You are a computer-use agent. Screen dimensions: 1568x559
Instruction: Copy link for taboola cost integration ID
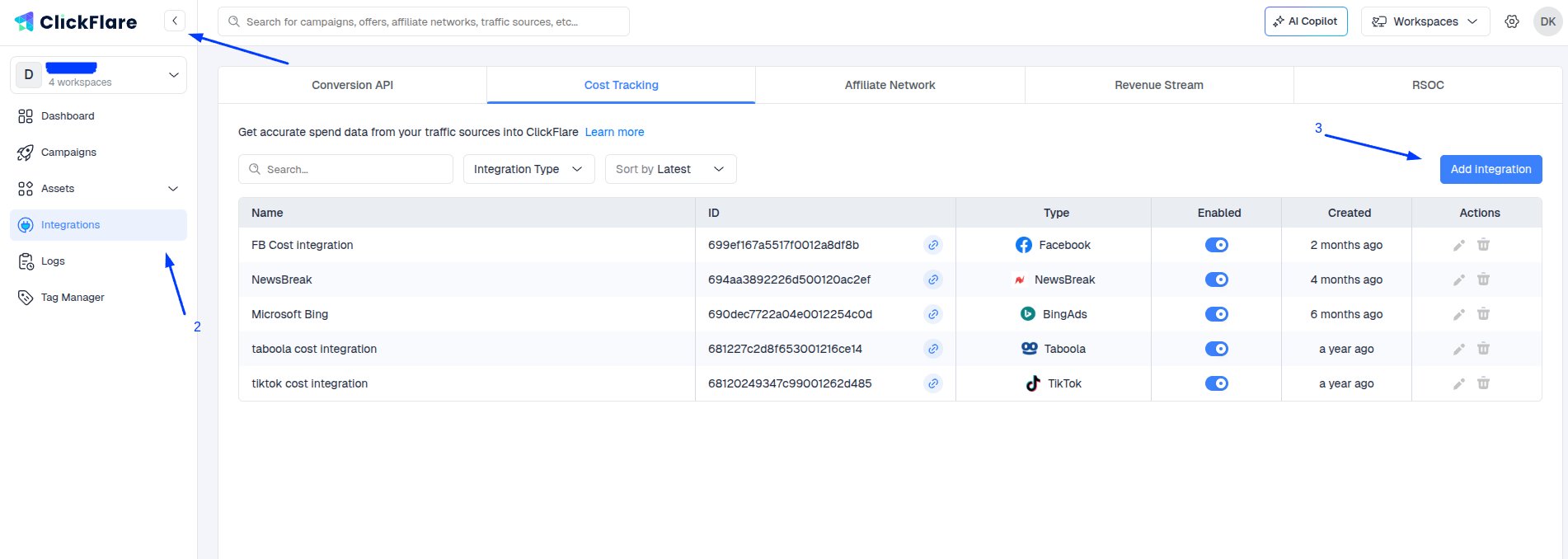(x=933, y=349)
